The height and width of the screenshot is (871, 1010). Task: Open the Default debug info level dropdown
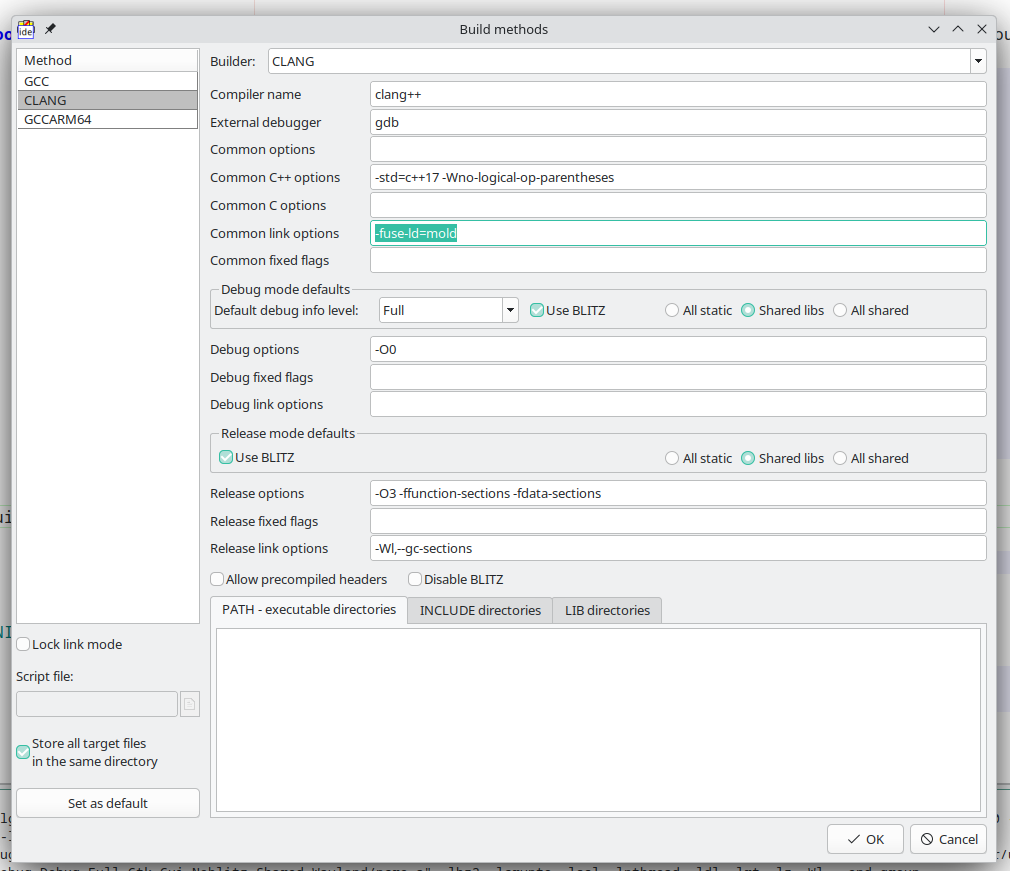pos(510,310)
